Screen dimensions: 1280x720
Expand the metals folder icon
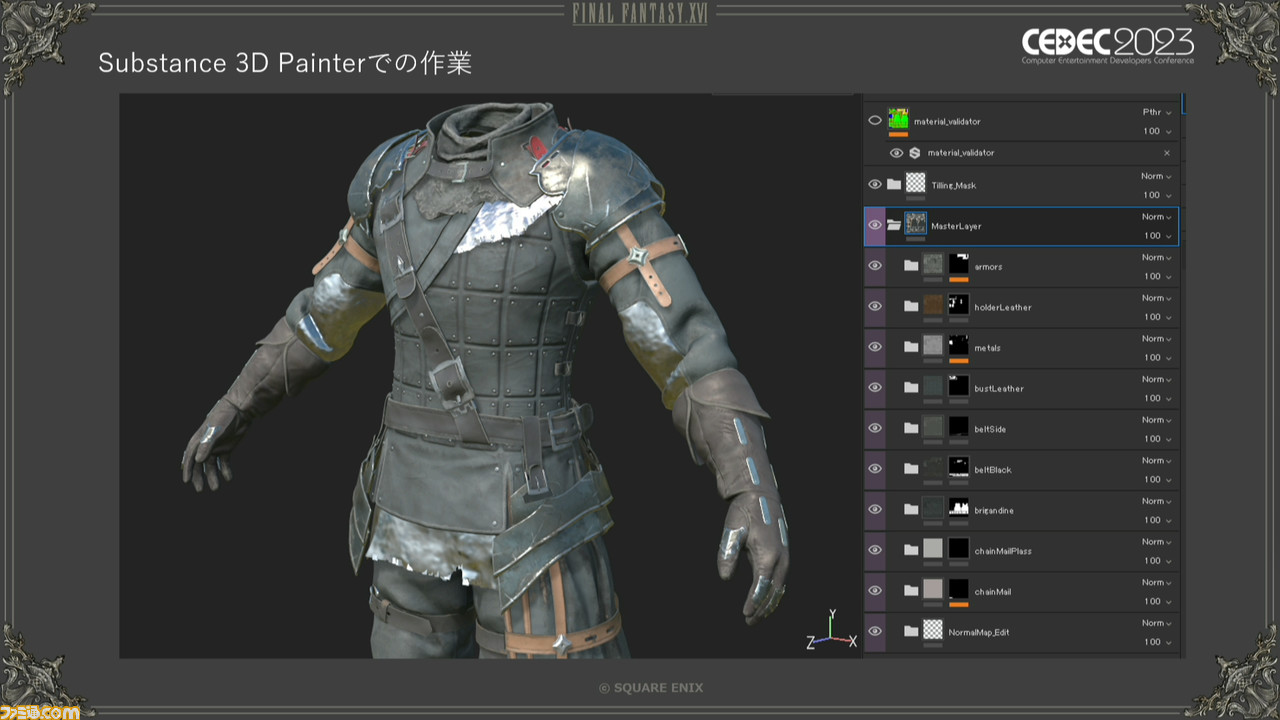tap(911, 347)
